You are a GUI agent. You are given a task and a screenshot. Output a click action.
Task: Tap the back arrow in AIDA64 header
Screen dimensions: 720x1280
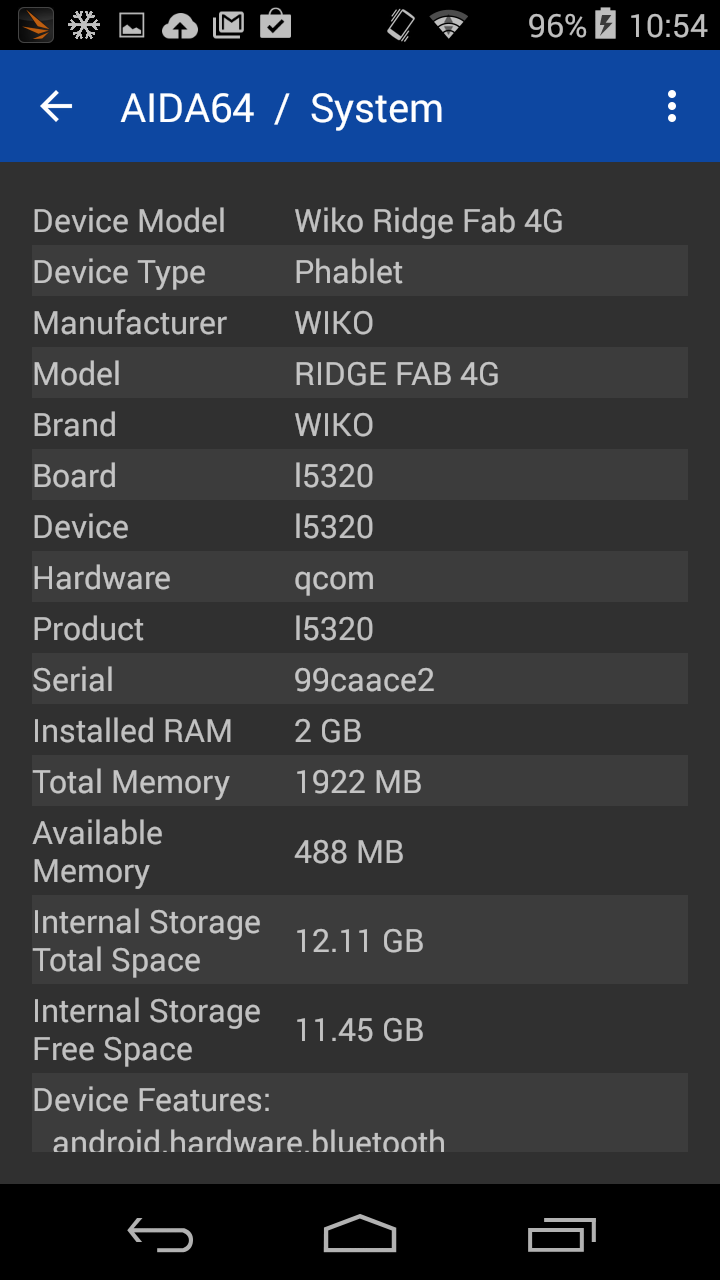pyautogui.click(x=57, y=107)
